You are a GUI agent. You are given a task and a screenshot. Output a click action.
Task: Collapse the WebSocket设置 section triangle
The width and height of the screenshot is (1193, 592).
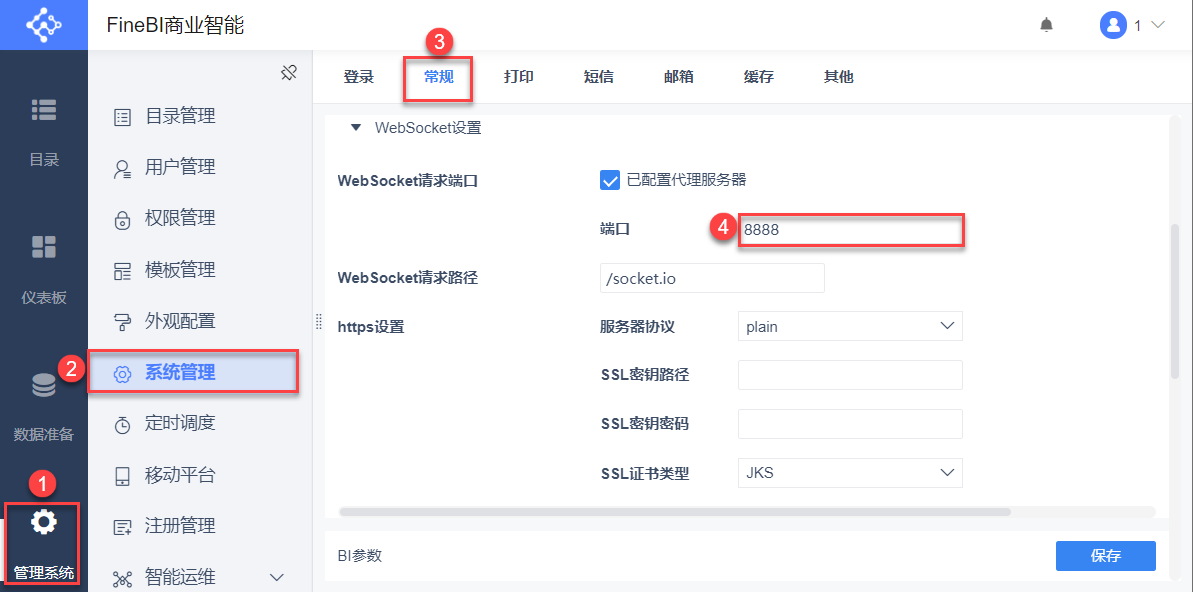[x=355, y=128]
